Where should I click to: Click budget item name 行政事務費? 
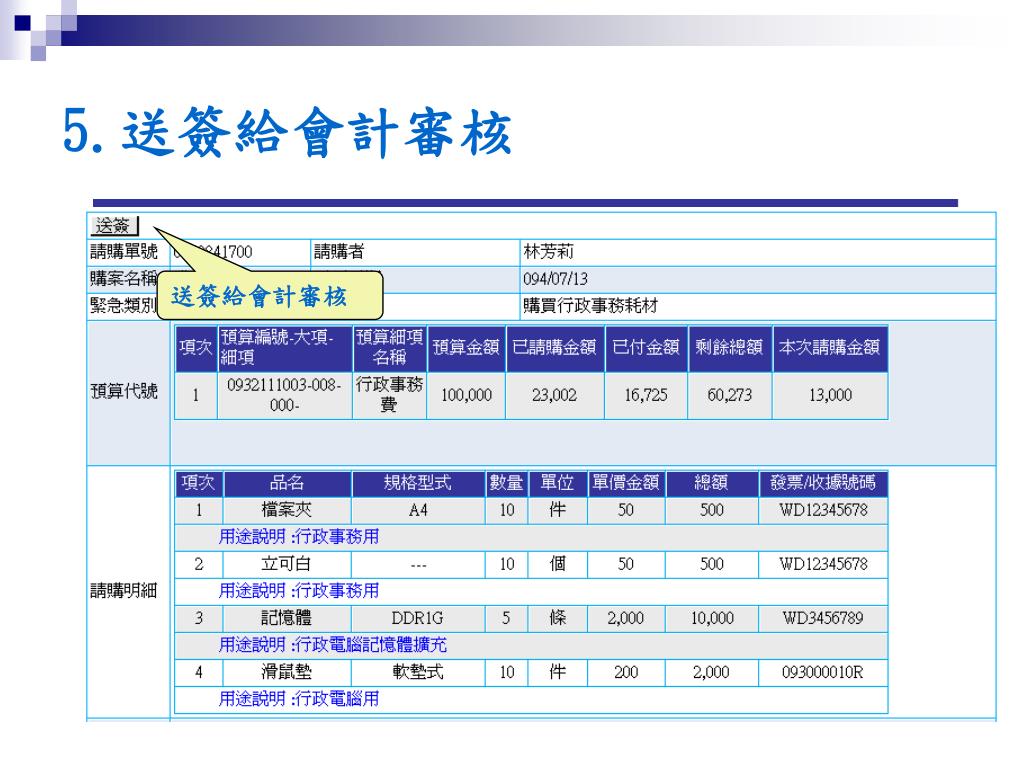pos(389,394)
